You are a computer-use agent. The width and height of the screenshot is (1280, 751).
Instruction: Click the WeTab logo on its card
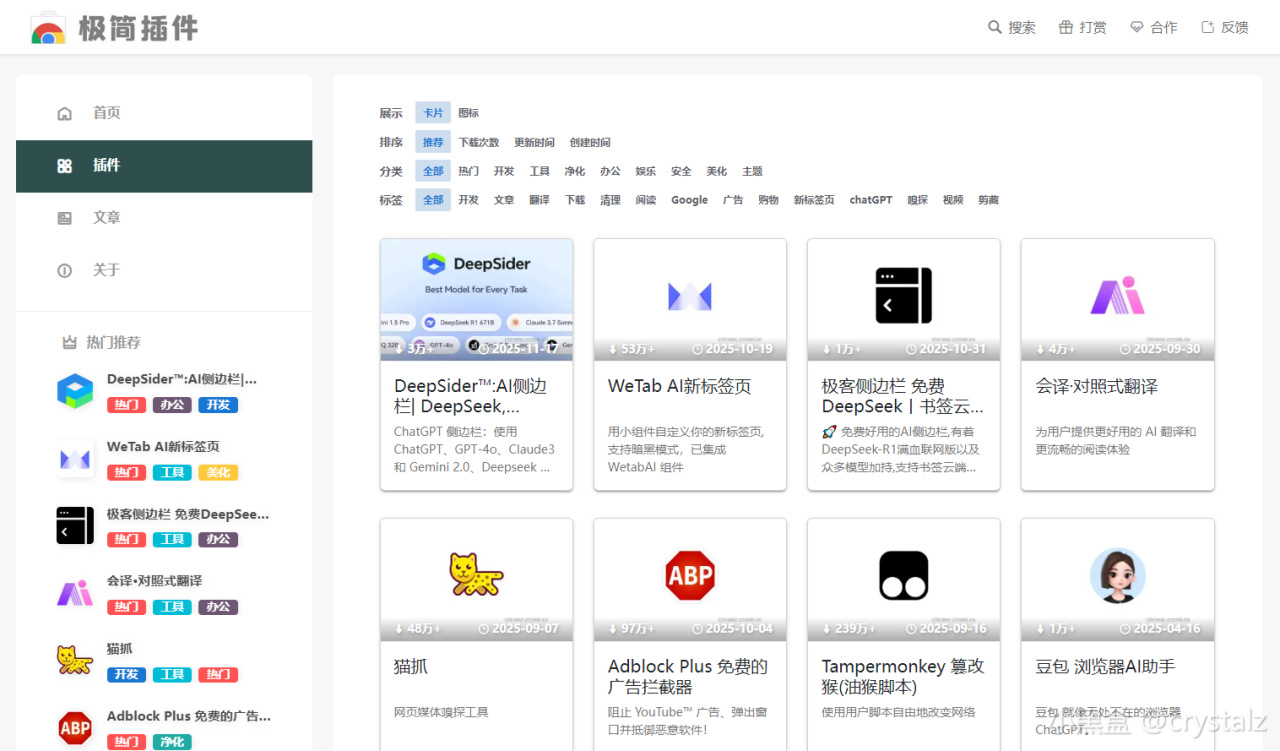pos(690,296)
